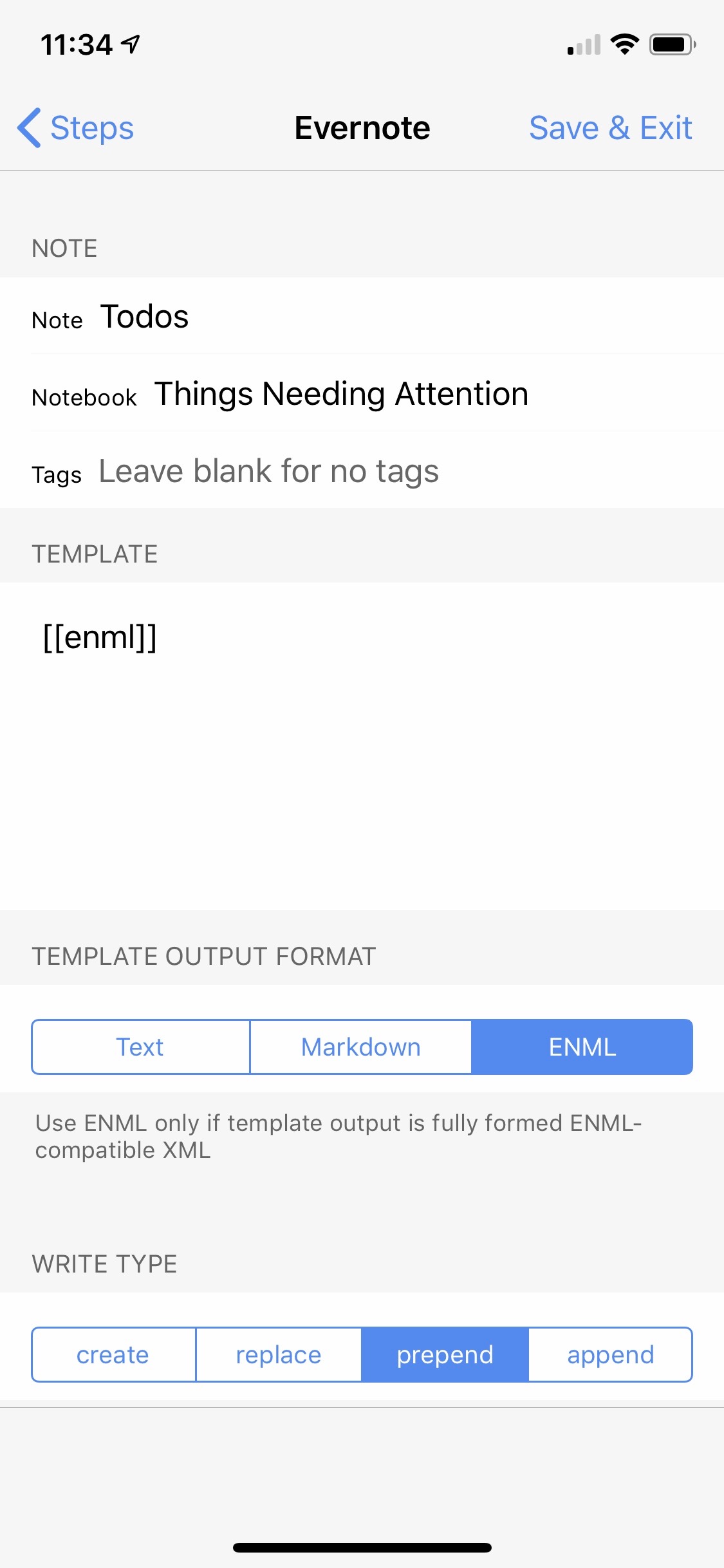
Task: Tap the location arrow beside the clock
Action: [x=131, y=44]
